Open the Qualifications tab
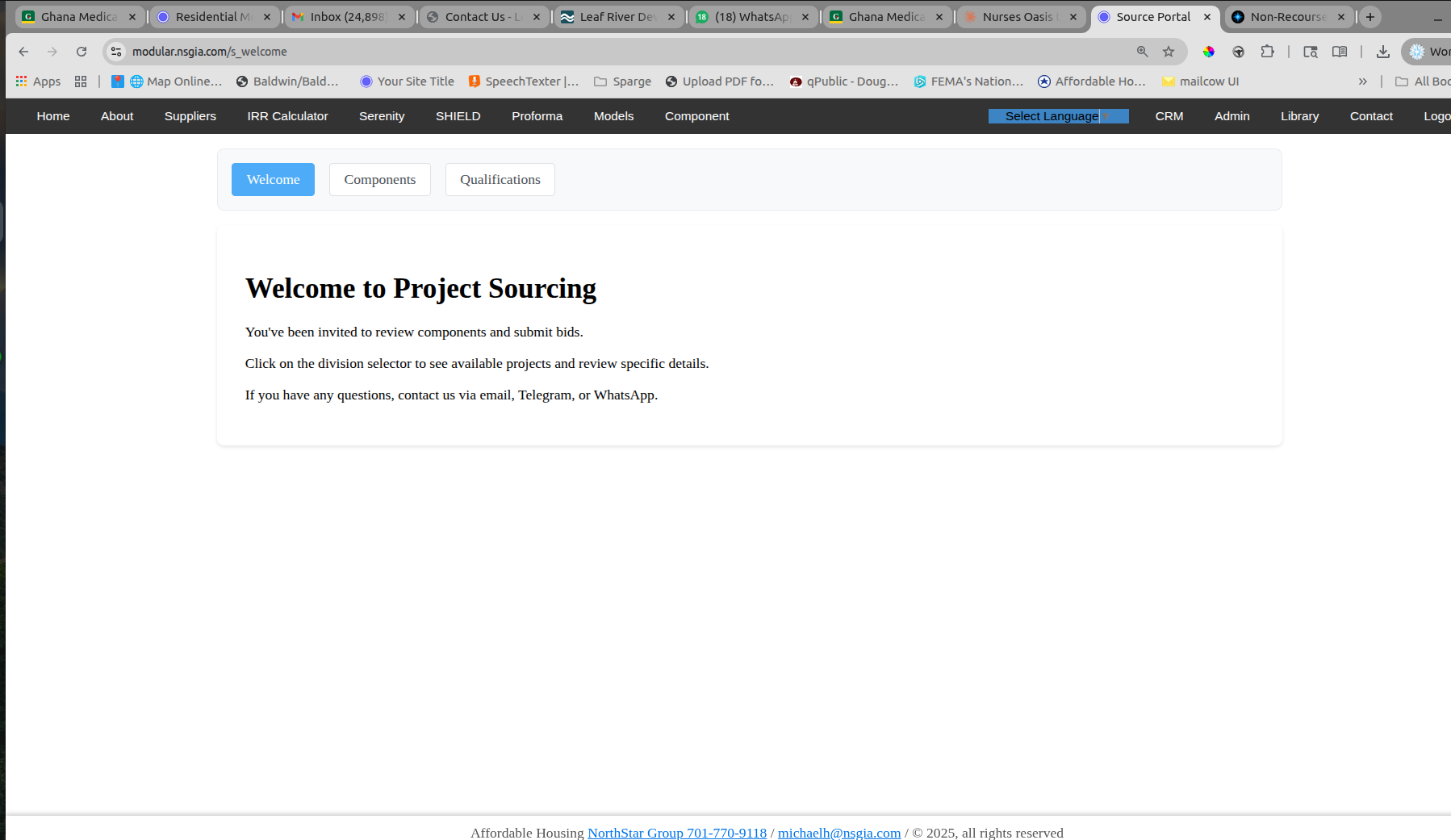Screen dimensions: 1451x840 tap(500, 179)
